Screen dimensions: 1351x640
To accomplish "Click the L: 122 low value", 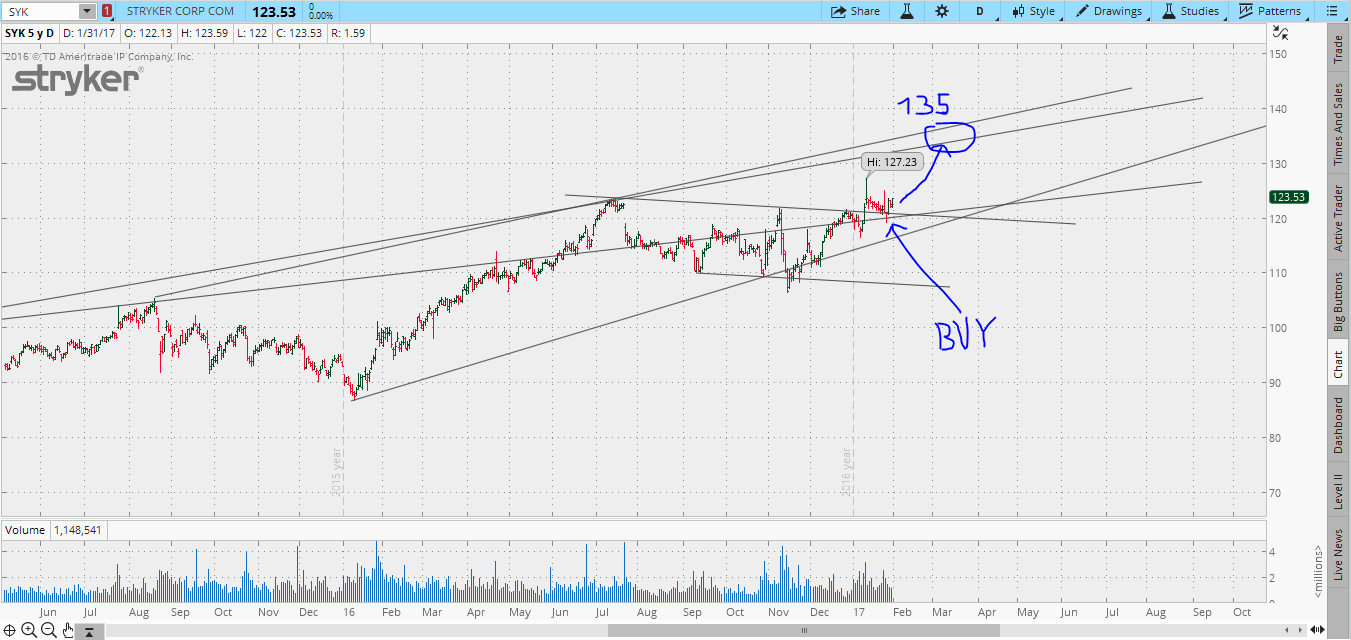I will pos(251,32).
